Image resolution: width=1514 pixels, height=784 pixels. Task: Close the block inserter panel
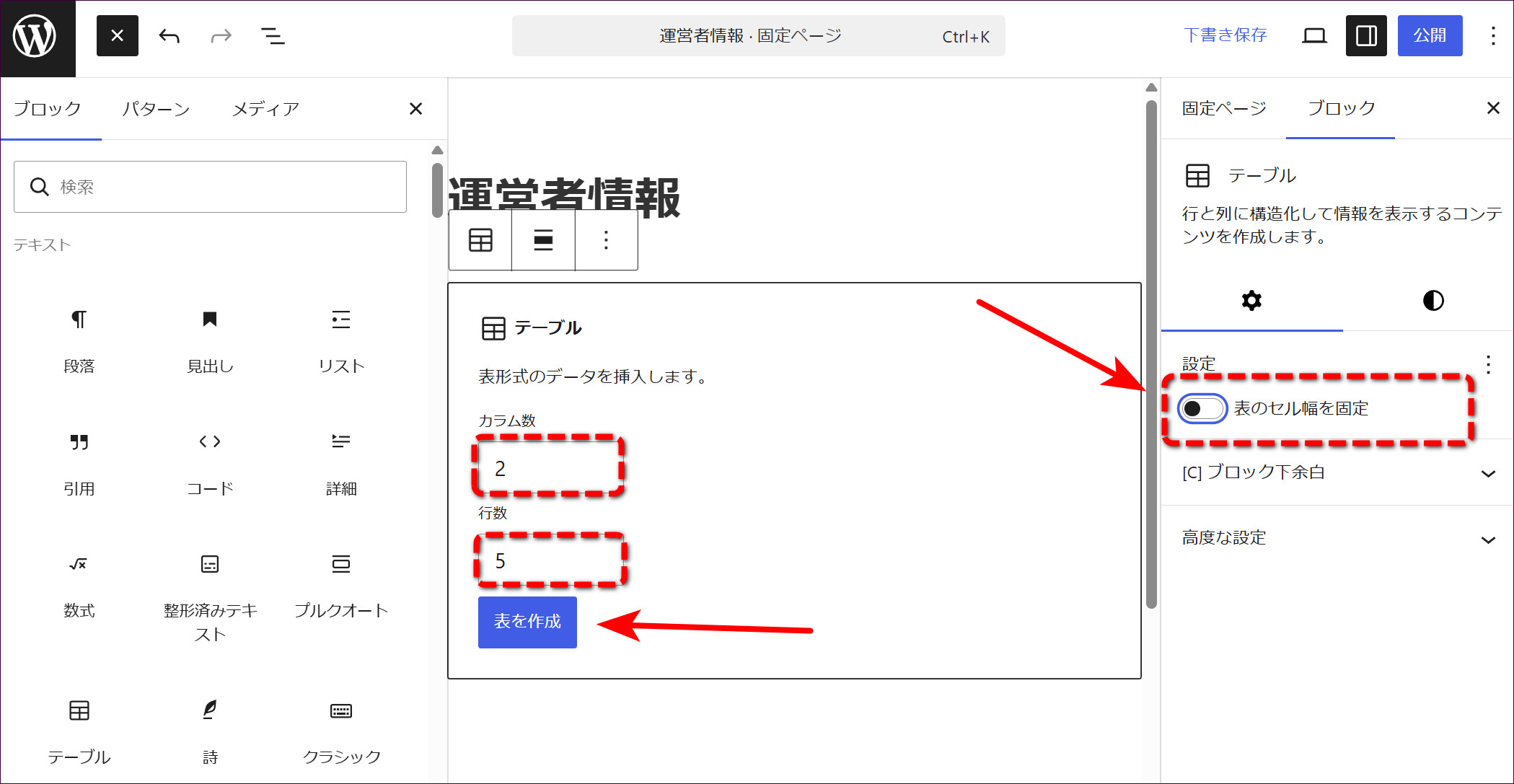(415, 109)
